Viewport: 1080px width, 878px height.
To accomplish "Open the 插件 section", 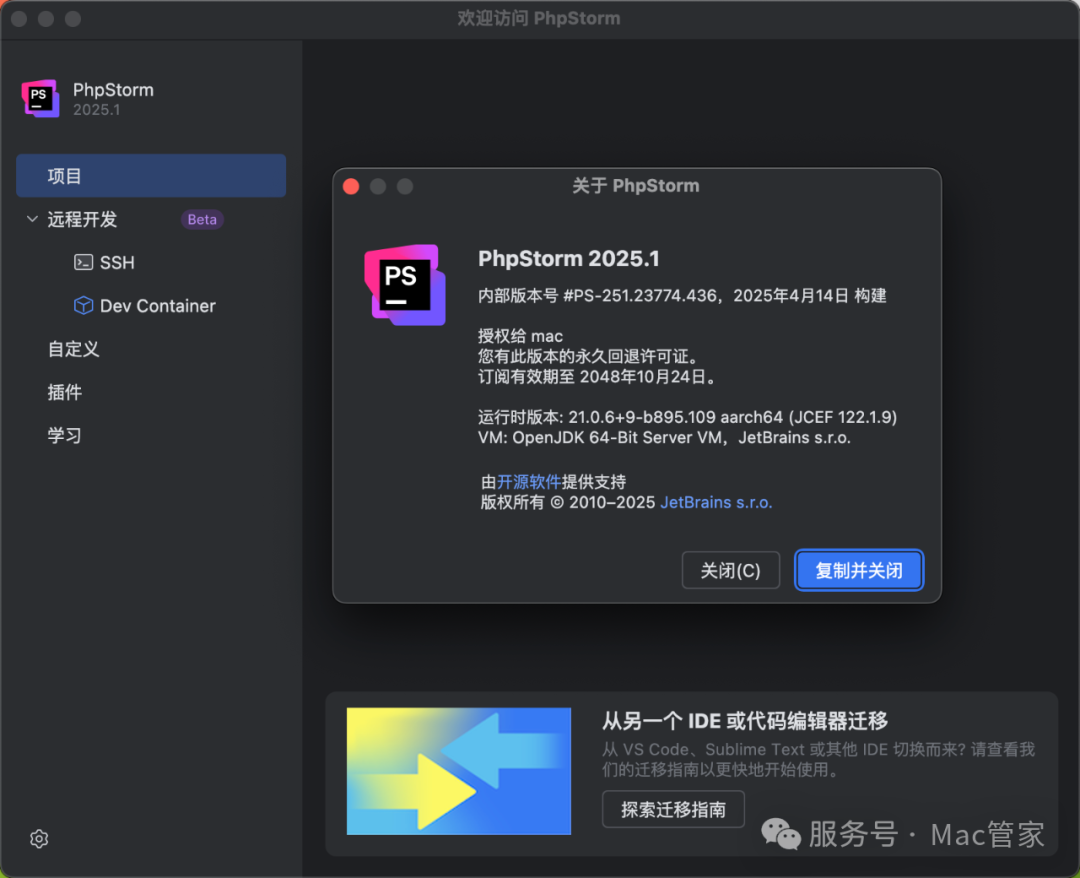I will [x=64, y=392].
